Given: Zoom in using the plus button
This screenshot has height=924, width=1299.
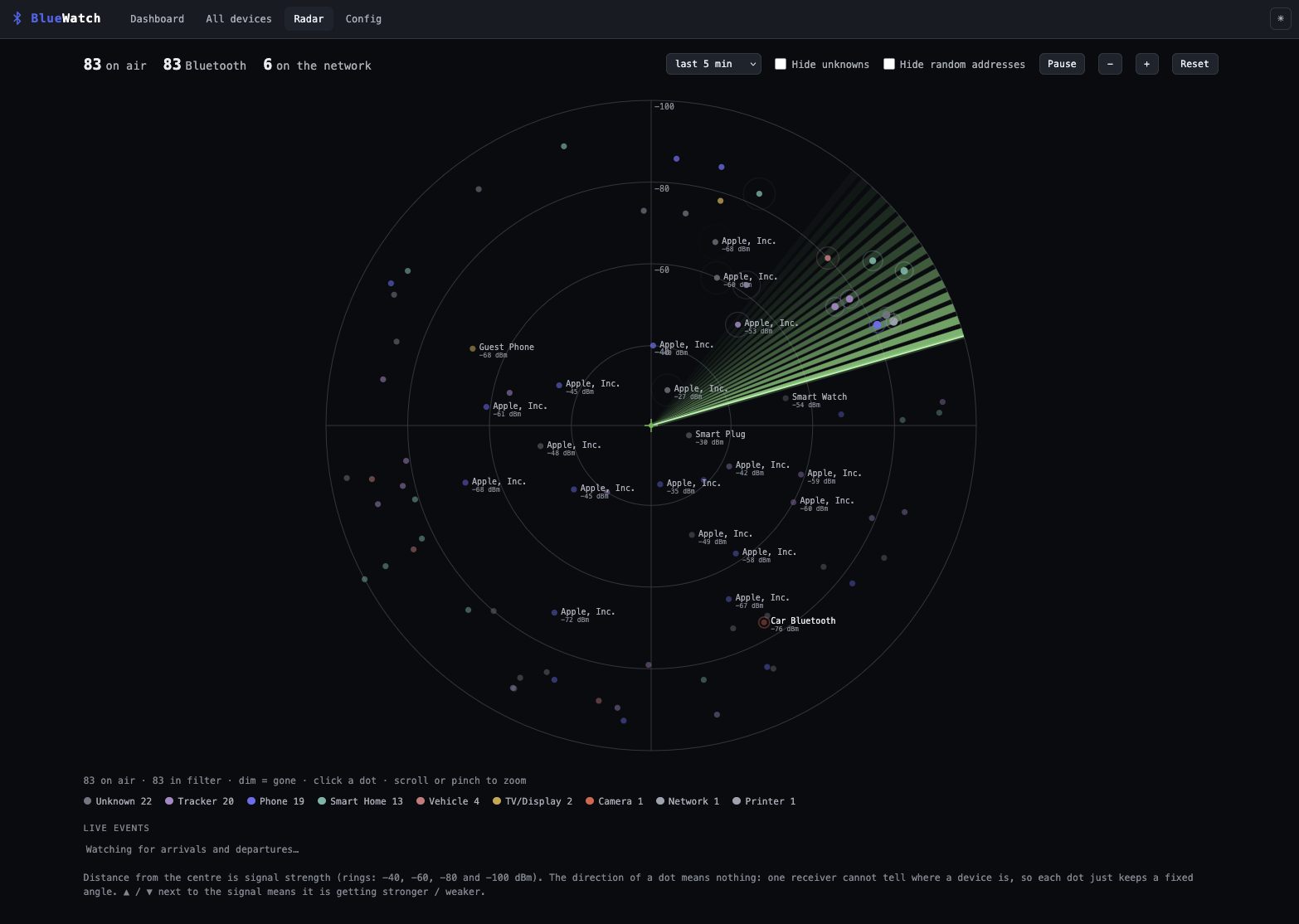Looking at the screenshot, I should pyautogui.click(x=1146, y=64).
